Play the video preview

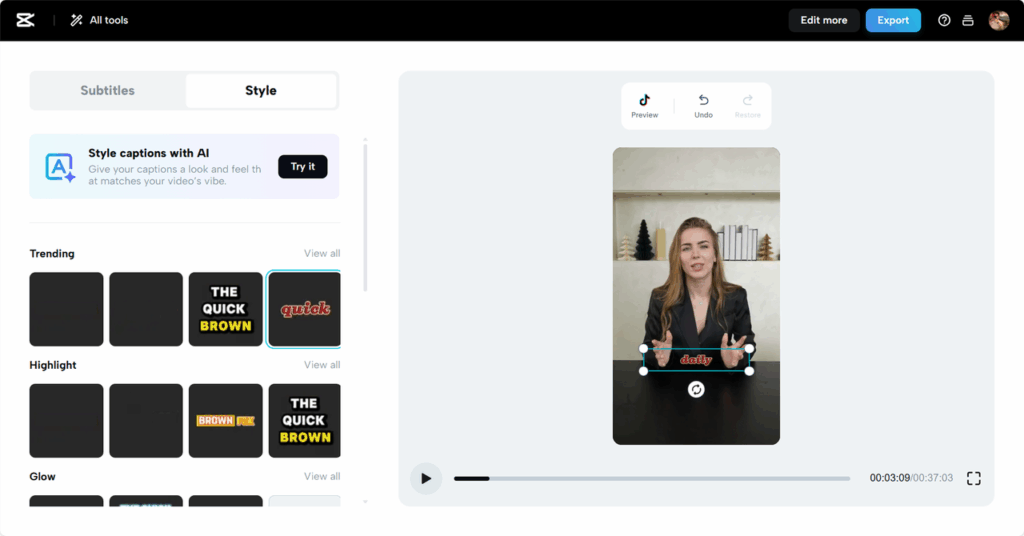426,478
